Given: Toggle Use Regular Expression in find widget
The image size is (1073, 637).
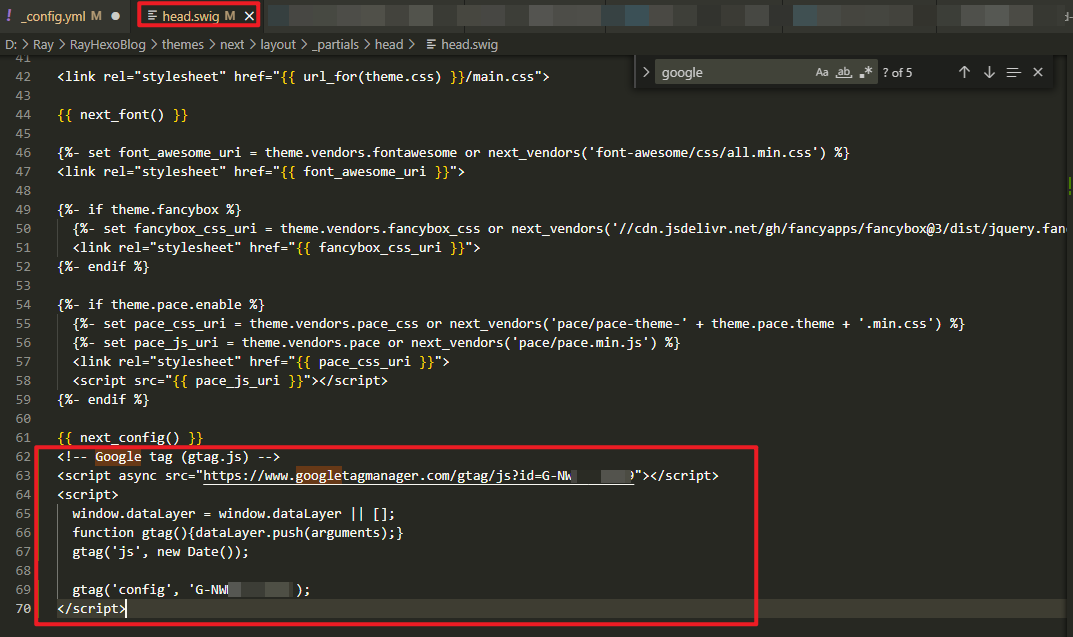Looking at the screenshot, I should [866, 72].
